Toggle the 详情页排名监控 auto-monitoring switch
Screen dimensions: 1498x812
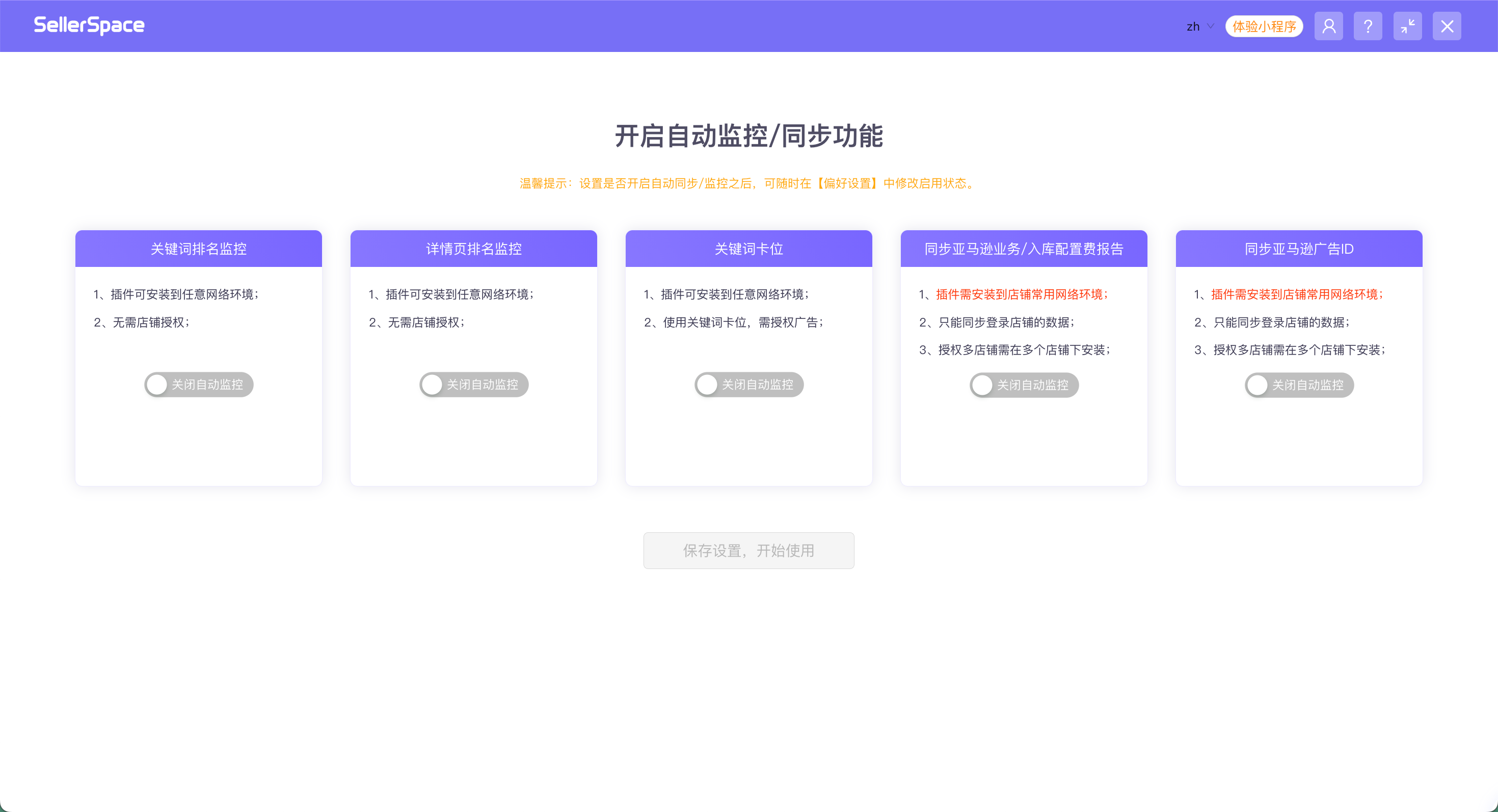474,384
